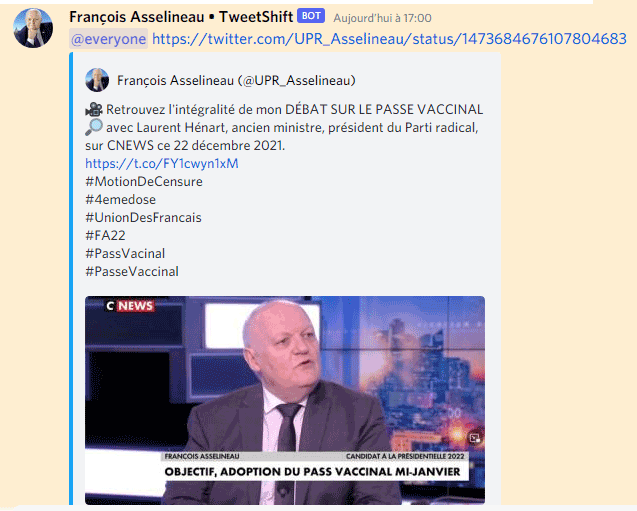The height and width of the screenshot is (511, 637).
Task: Click the small avatar in the tweet embed
Action: point(97,80)
